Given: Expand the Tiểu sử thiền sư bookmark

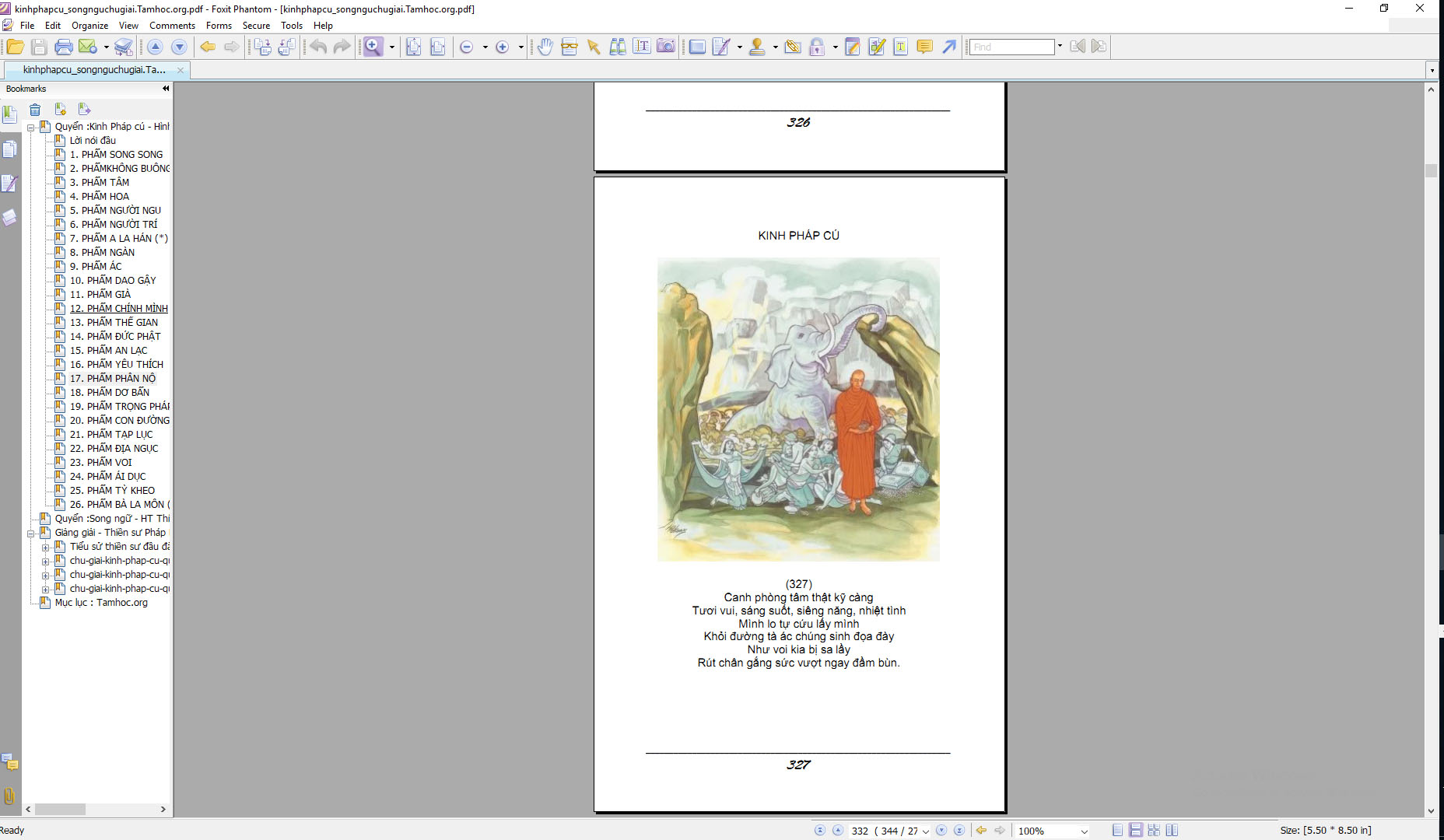Looking at the screenshot, I should click(45, 548).
